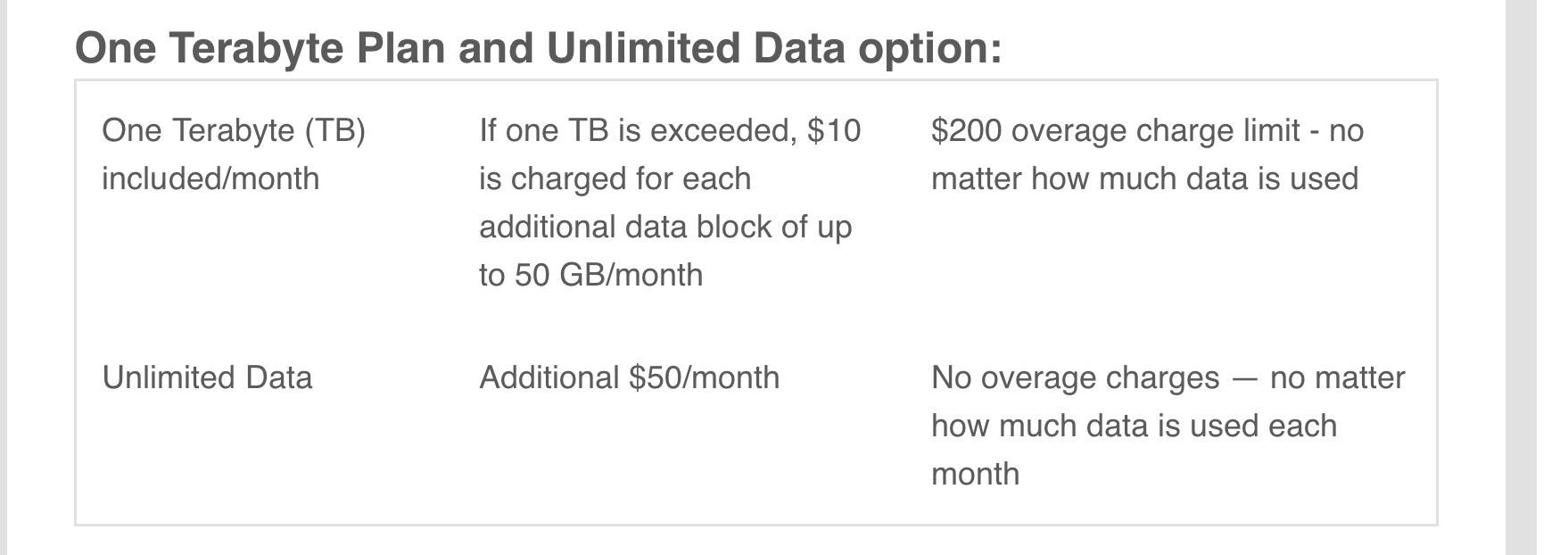Click the $200 overage charge limit text
Image resolution: width=1568 pixels, height=555 pixels.
(x=1115, y=131)
